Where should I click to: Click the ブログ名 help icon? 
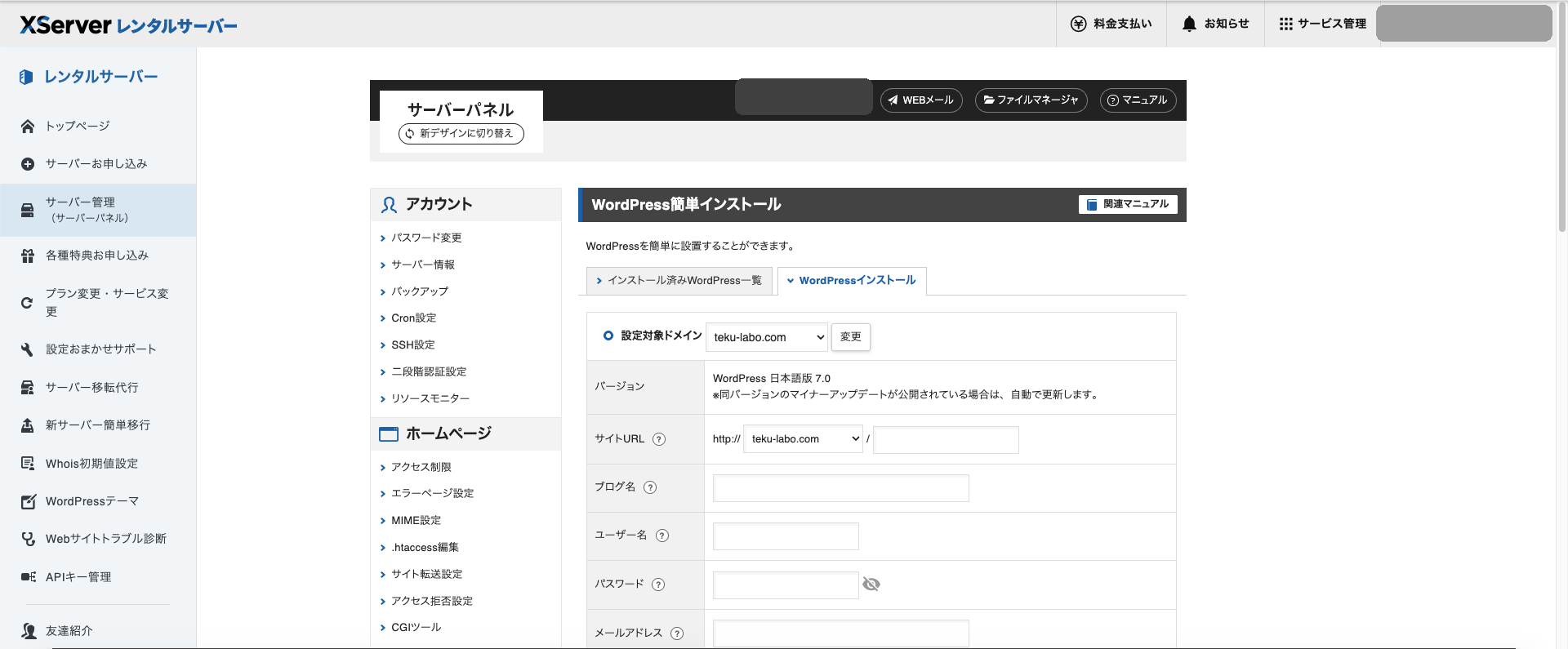(650, 487)
